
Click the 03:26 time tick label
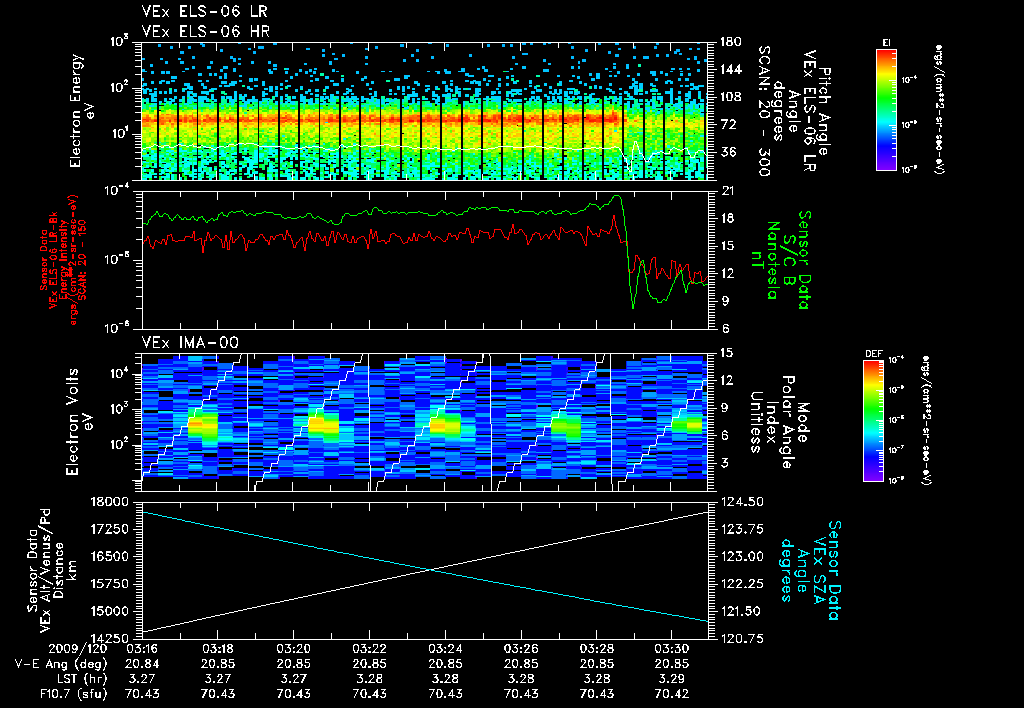click(521, 649)
